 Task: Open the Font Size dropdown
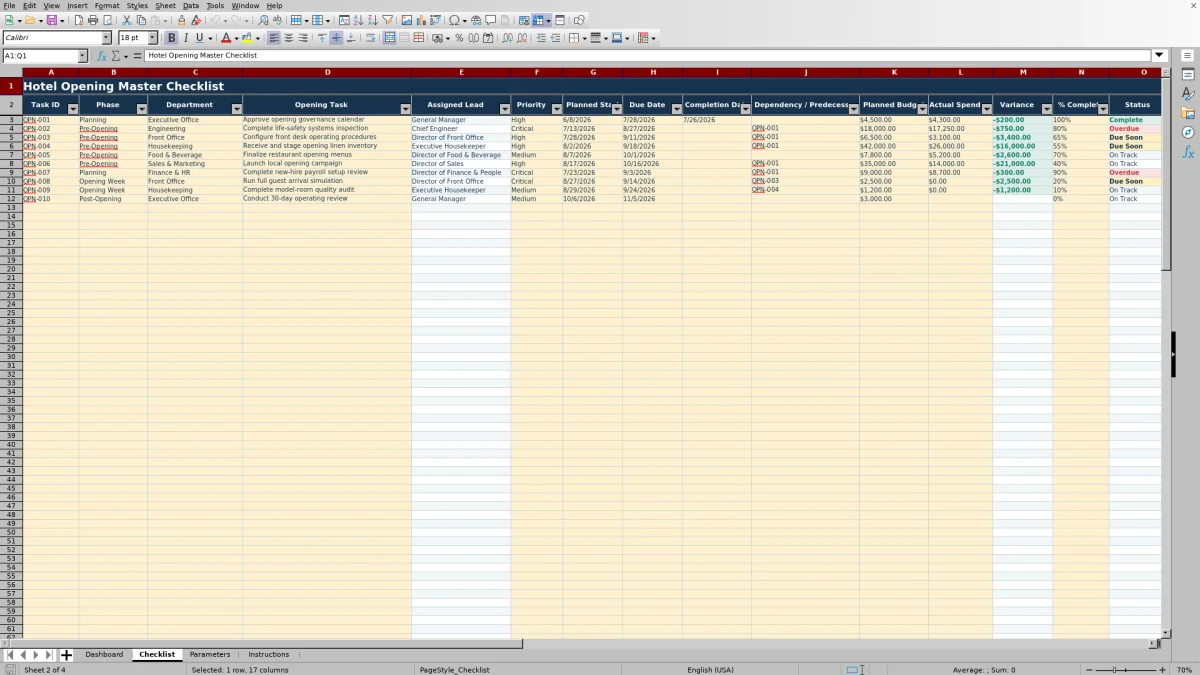click(x=152, y=38)
